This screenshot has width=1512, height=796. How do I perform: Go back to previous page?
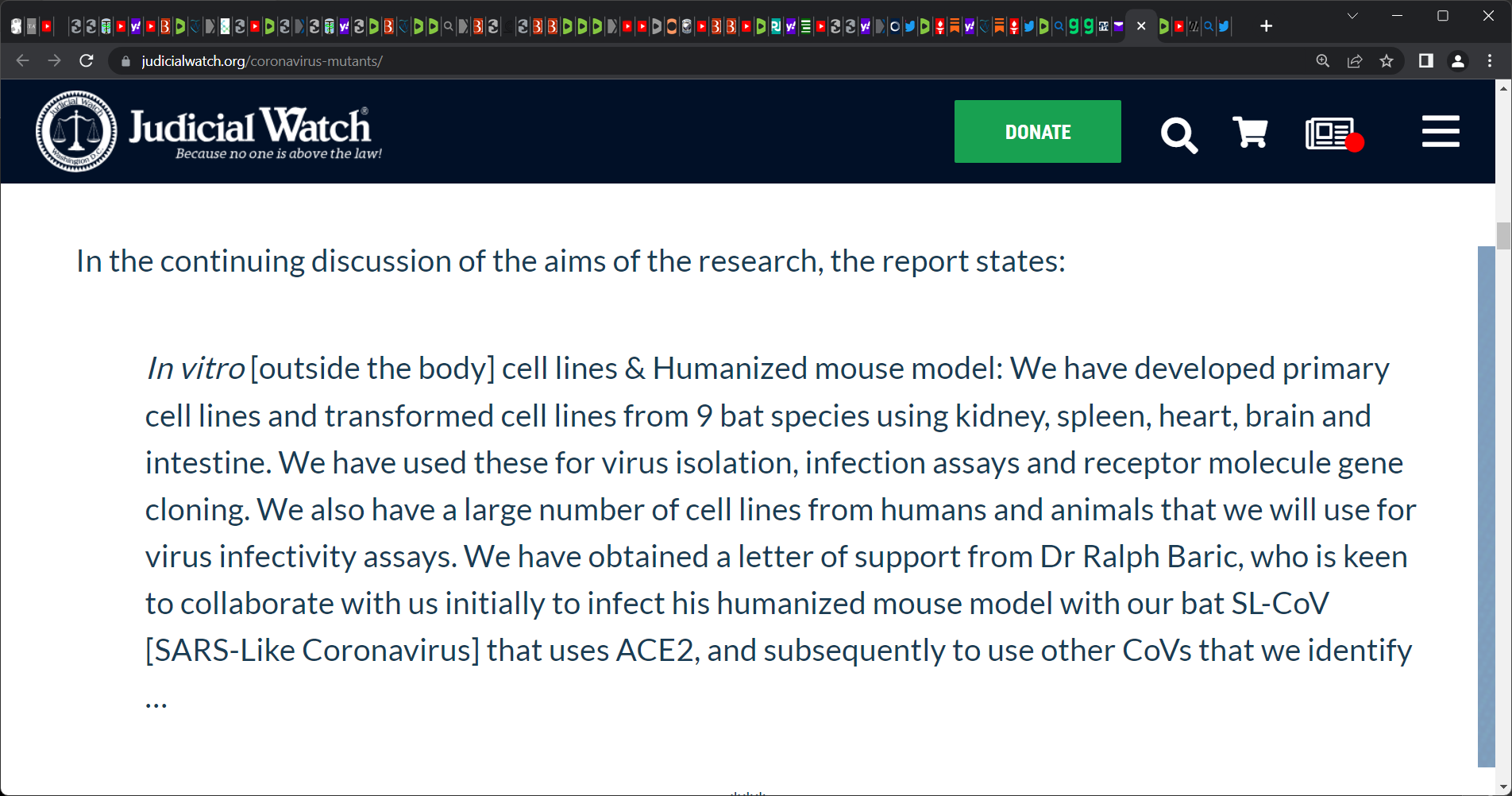[22, 61]
